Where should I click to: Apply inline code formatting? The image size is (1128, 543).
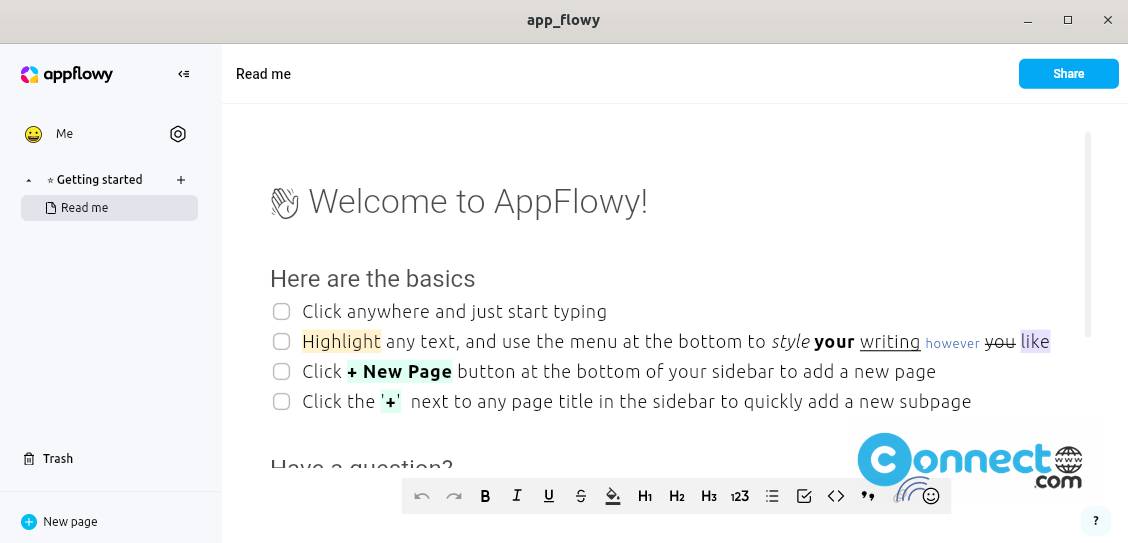tap(836, 496)
